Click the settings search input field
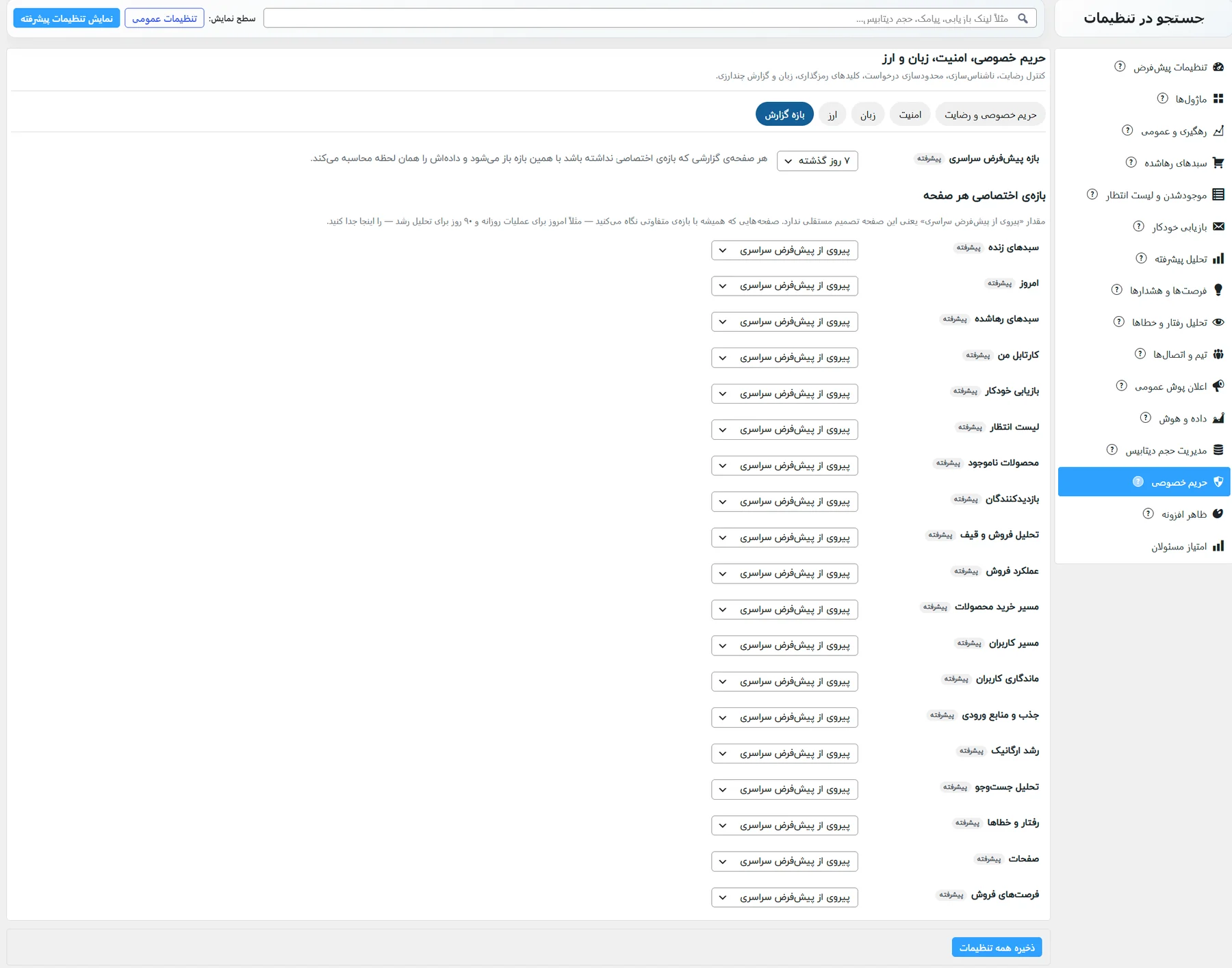This screenshot has width=1232, height=968. click(x=650, y=18)
